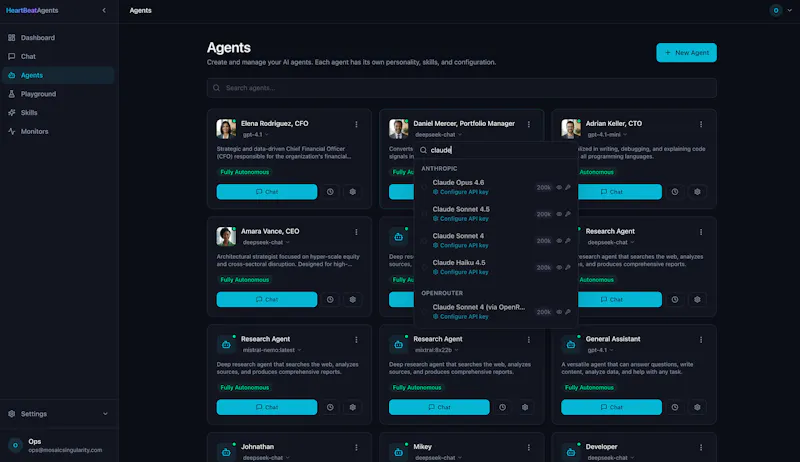Open deepseek-chat dropdown for Amara Vance
The image size is (800, 462).
pyautogui.click(x=266, y=242)
